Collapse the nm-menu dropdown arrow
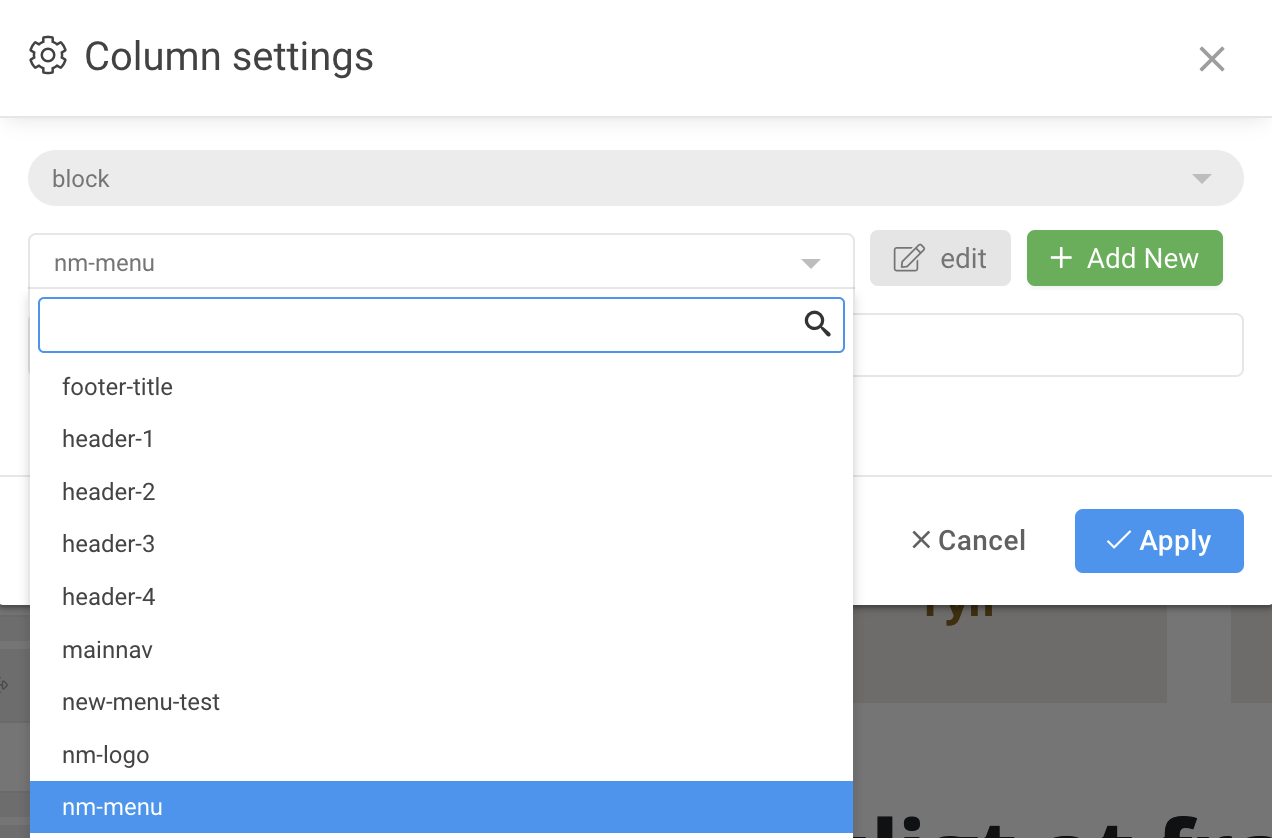 (x=811, y=264)
